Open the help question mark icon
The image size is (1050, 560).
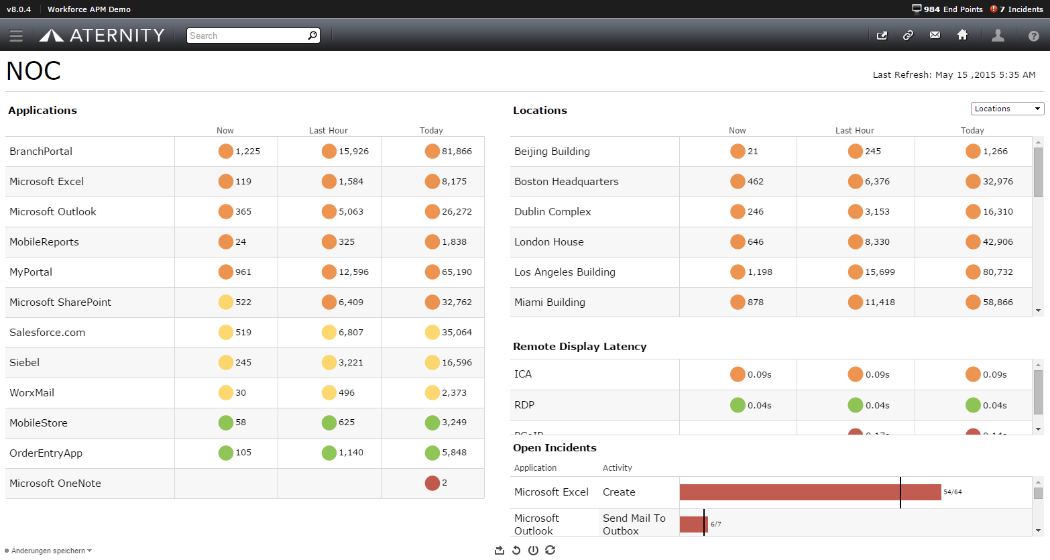pyautogui.click(x=1033, y=36)
